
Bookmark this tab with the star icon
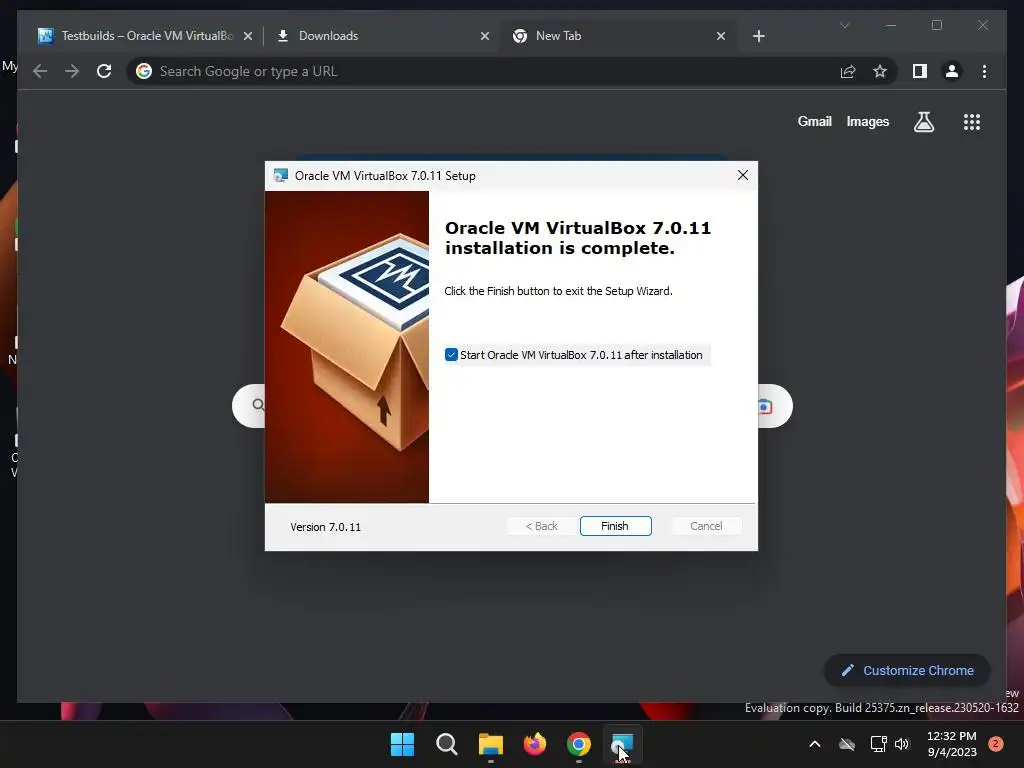coord(880,71)
